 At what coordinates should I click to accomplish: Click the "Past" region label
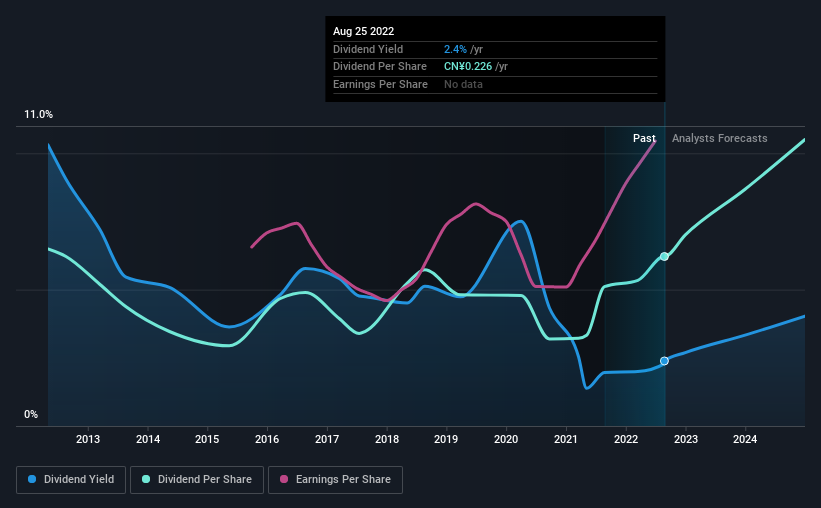click(644, 138)
